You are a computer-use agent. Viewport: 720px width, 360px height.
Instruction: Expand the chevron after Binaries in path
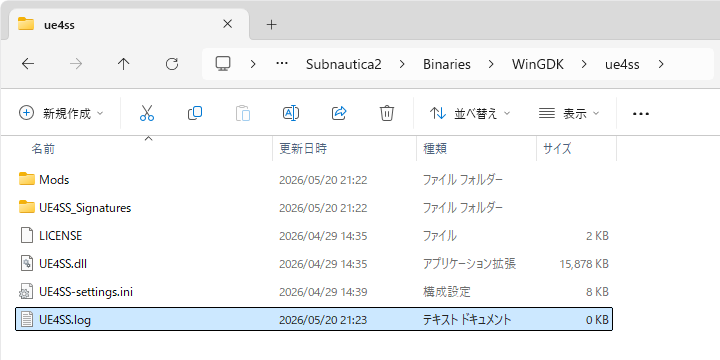(491, 64)
